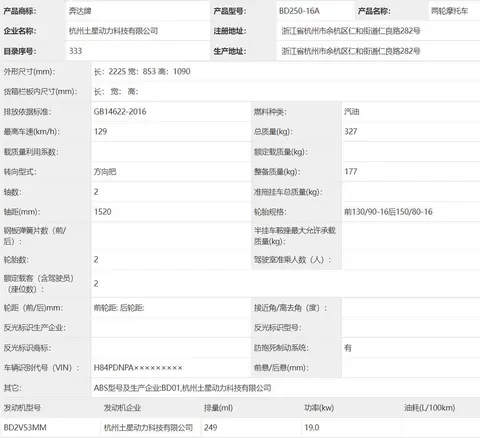Click the 产品型号 label

click(x=230, y=11)
